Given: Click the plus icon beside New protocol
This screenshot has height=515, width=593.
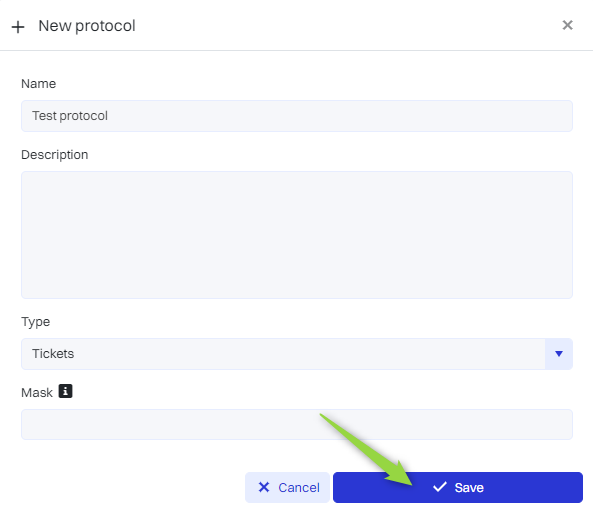Looking at the screenshot, I should point(18,27).
